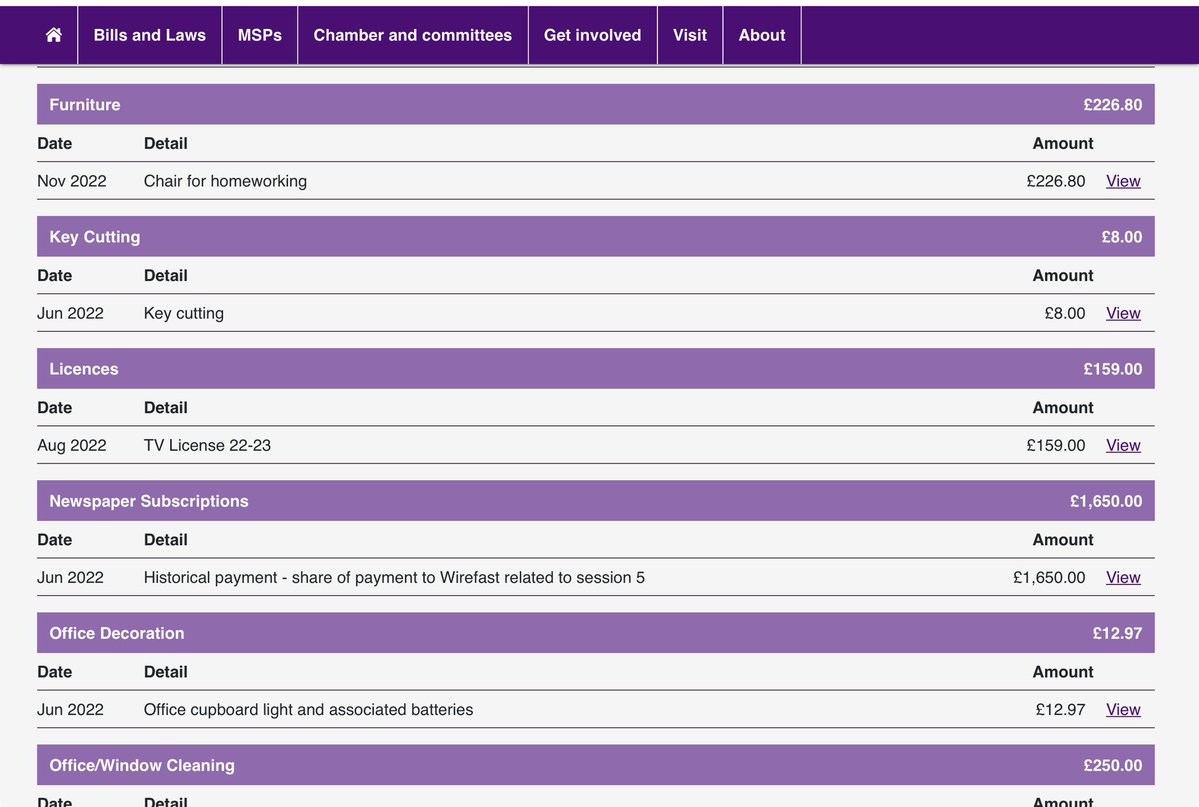View the Wirefast historical payment expense

(x=1123, y=578)
